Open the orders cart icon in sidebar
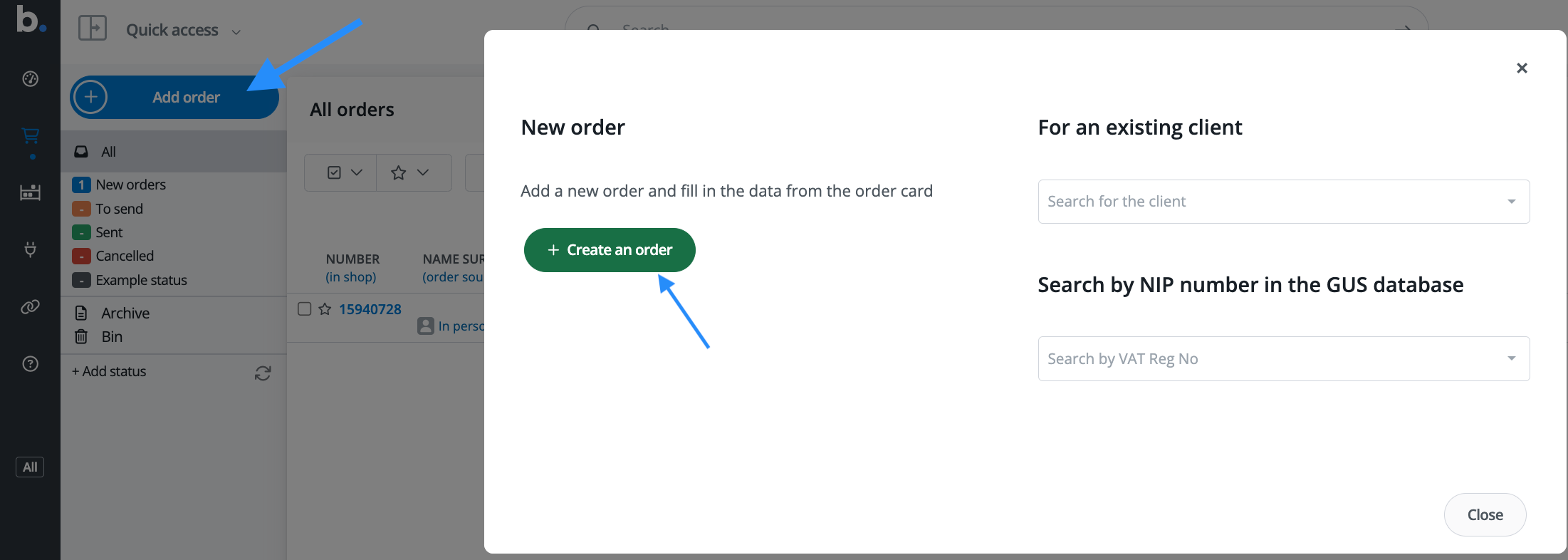 (x=30, y=135)
